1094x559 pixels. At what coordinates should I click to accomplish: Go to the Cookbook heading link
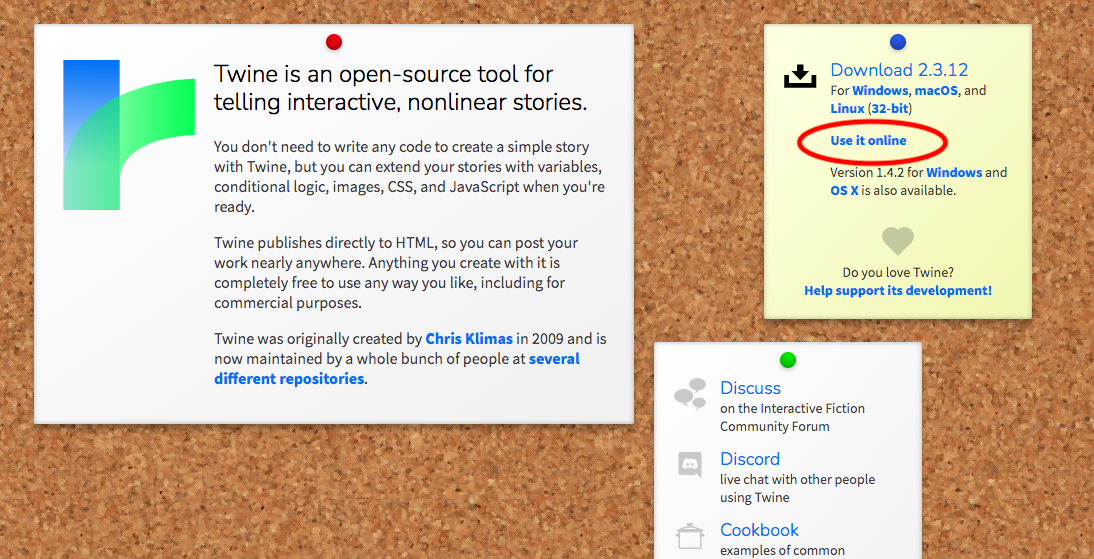[x=759, y=530]
